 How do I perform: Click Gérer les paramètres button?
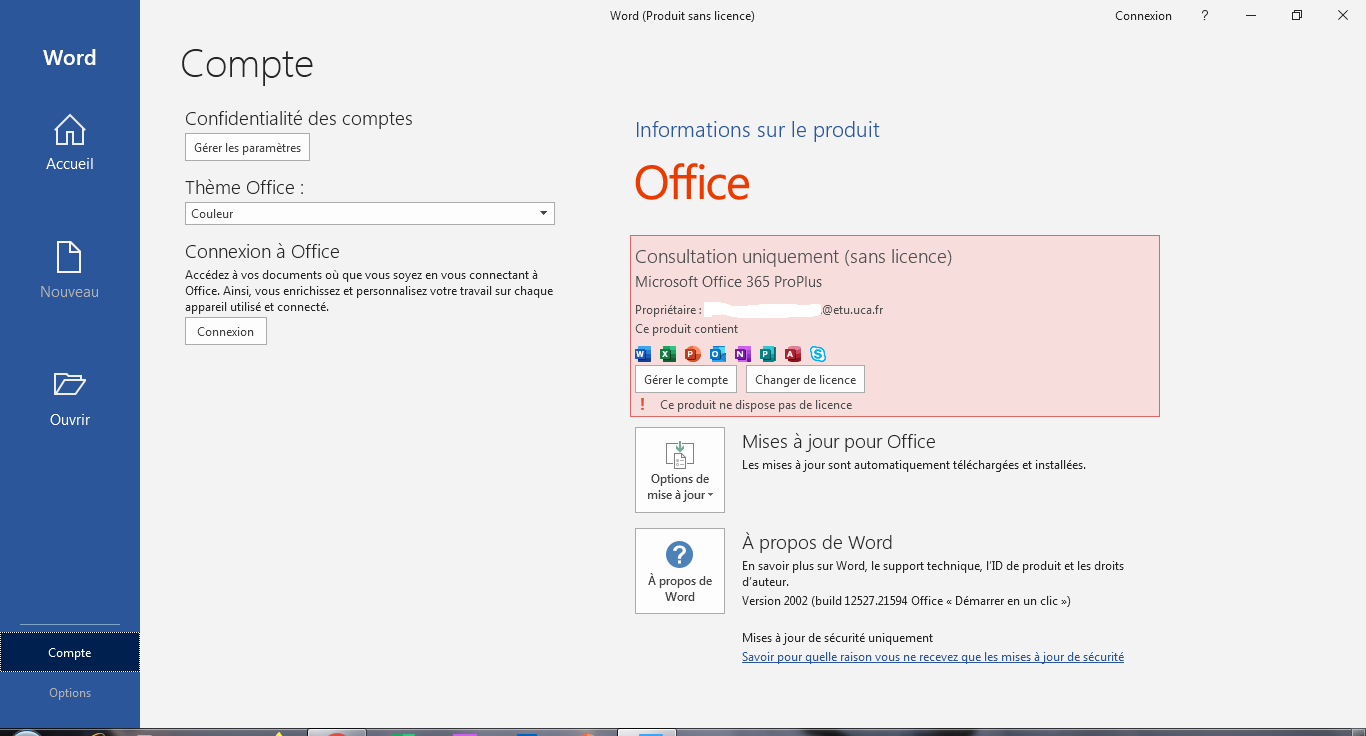(x=248, y=148)
